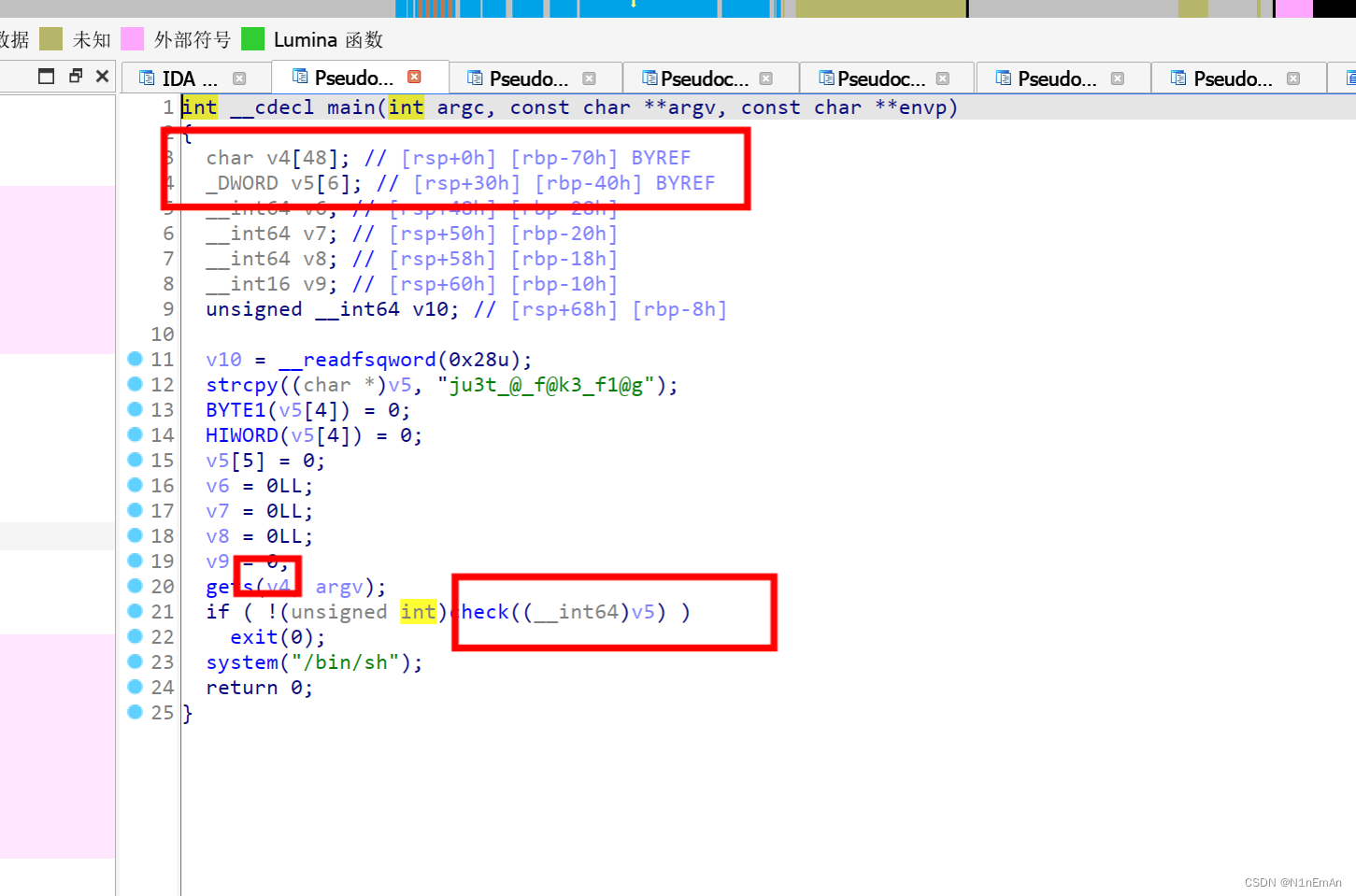
Task: Set breakpoint dot on line 24 return
Action: coord(135,687)
